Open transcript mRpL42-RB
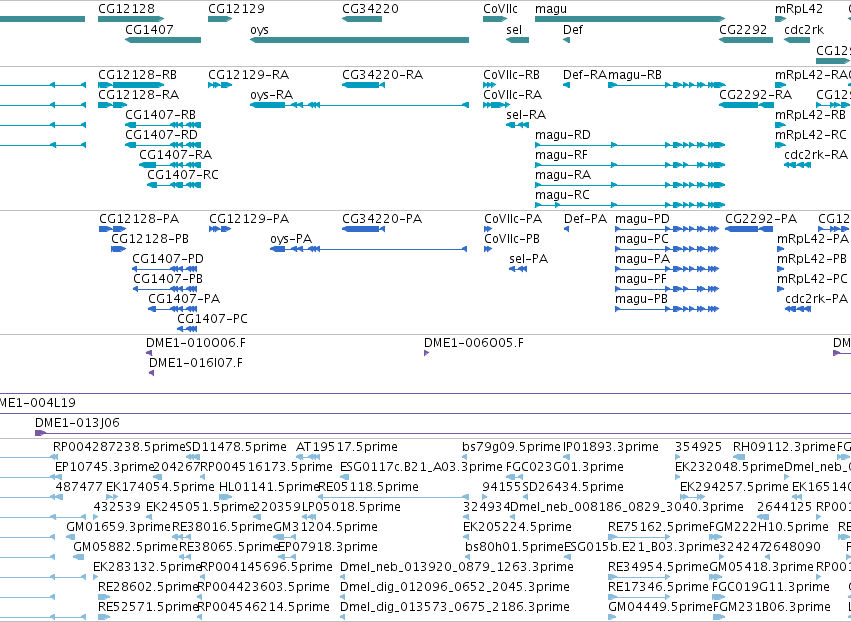Viewport: 851px width, 622px height. pyautogui.click(x=810, y=115)
